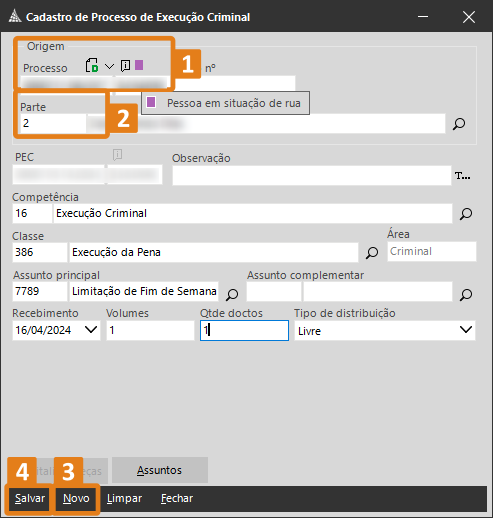493x518 pixels.
Task: Open the Observação text editor T... button
Action: (x=463, y=176)
